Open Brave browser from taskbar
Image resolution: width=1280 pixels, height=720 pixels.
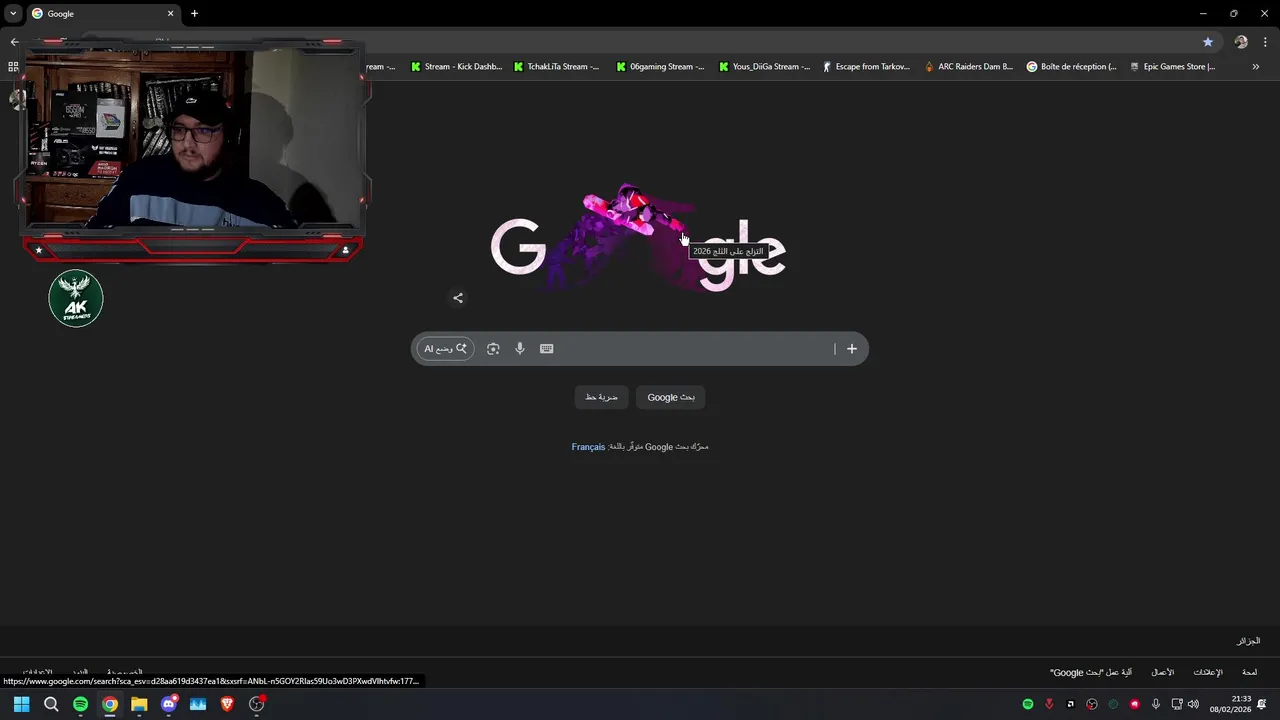point(227,704)
